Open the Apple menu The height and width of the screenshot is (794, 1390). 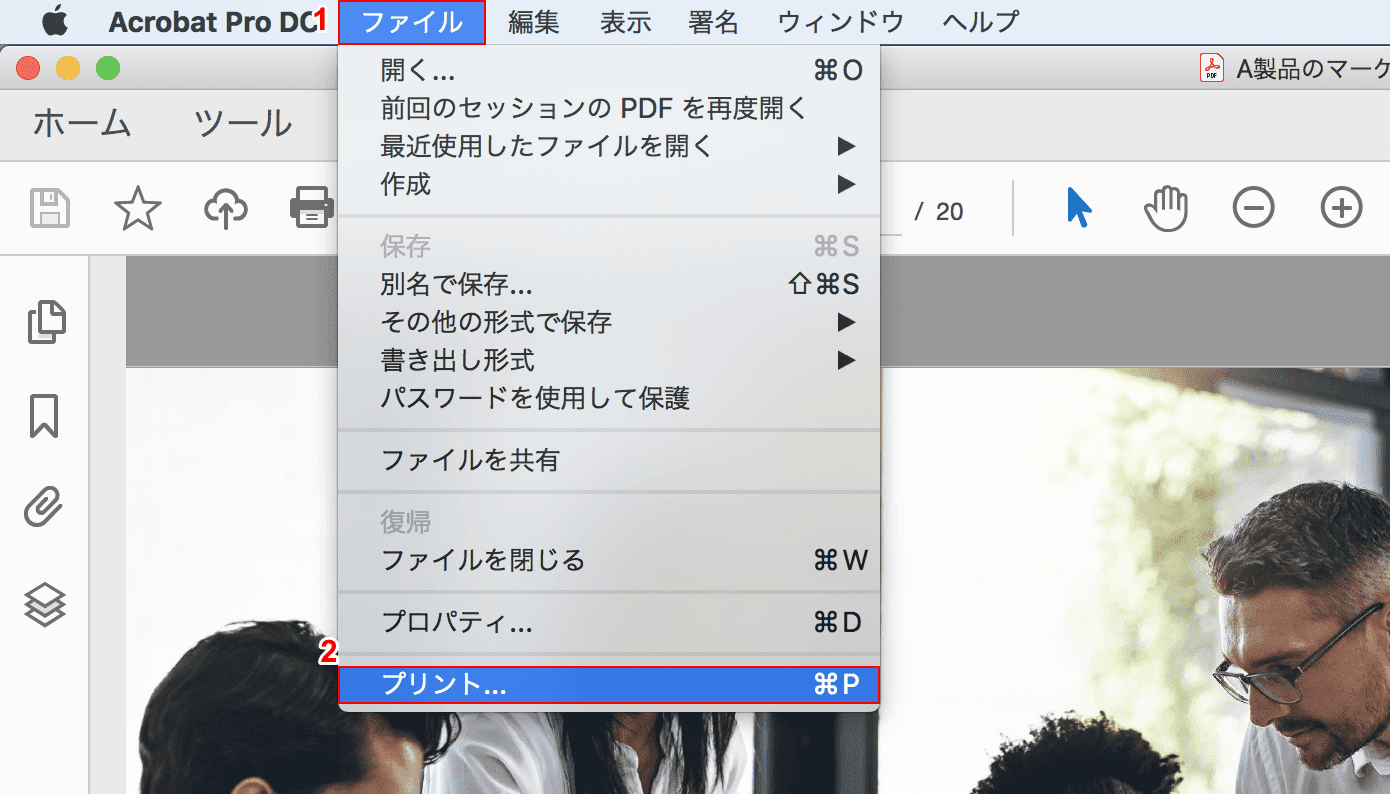click(55, 21)
